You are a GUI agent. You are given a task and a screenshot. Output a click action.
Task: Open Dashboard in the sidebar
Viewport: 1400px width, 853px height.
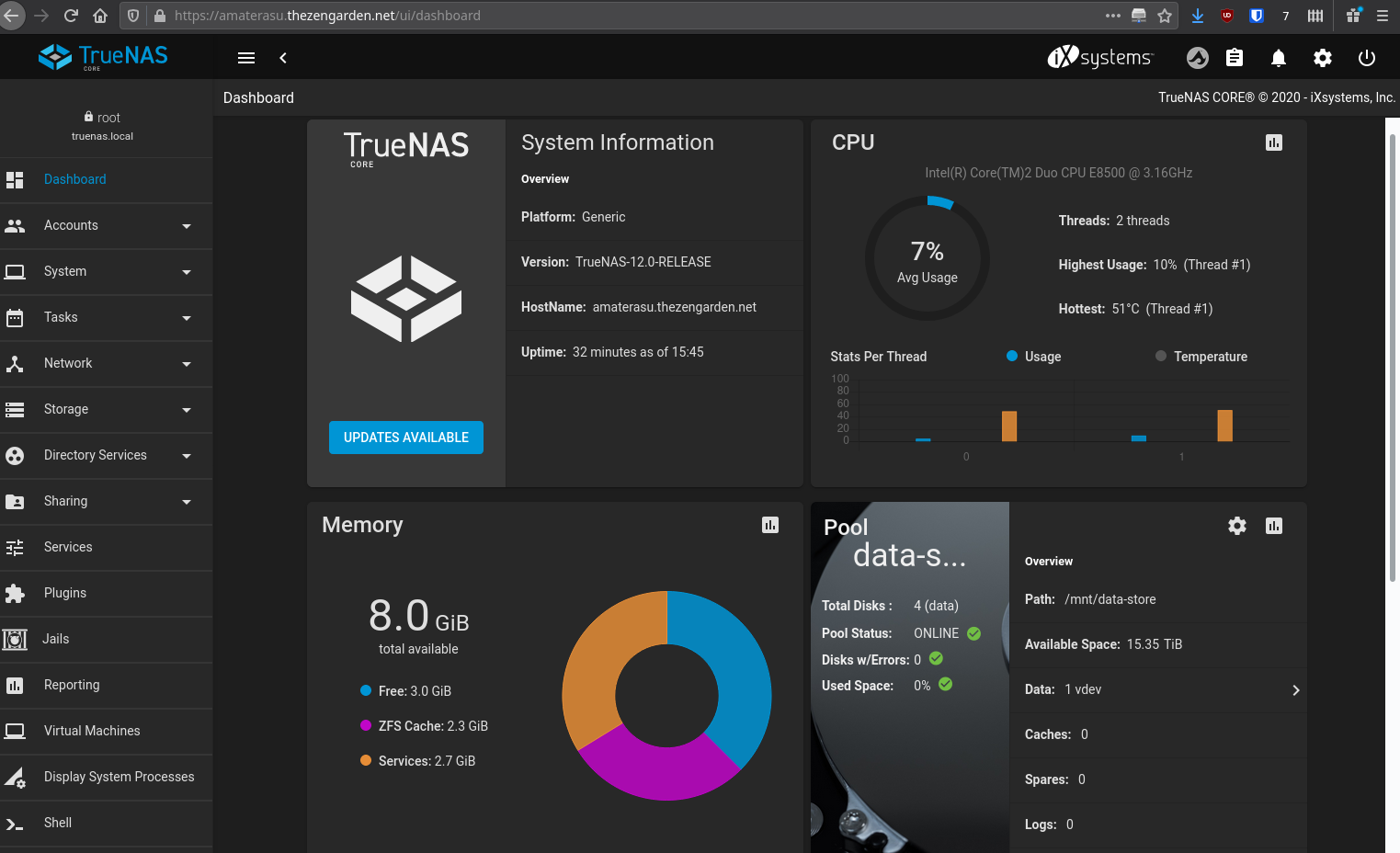[x=107, y=179]
